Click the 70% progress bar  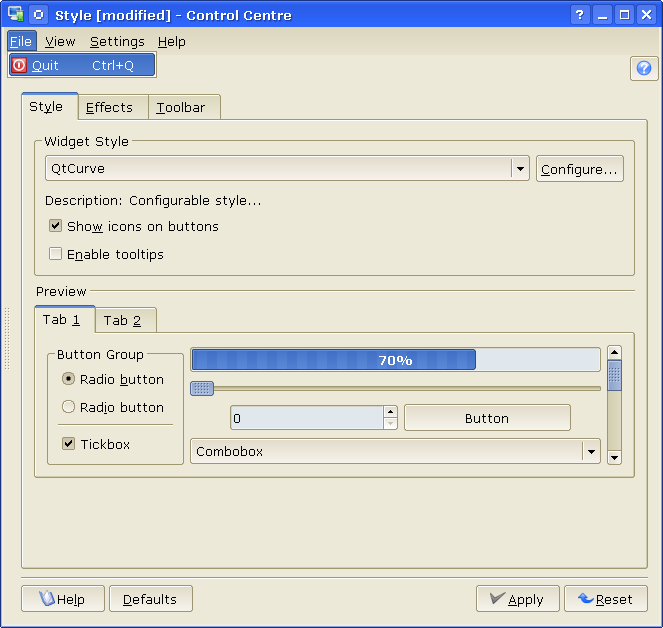point(395,359)
